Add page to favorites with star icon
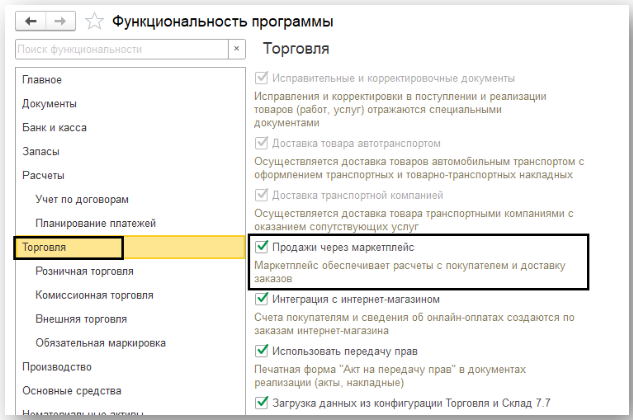 coord(94,20)
